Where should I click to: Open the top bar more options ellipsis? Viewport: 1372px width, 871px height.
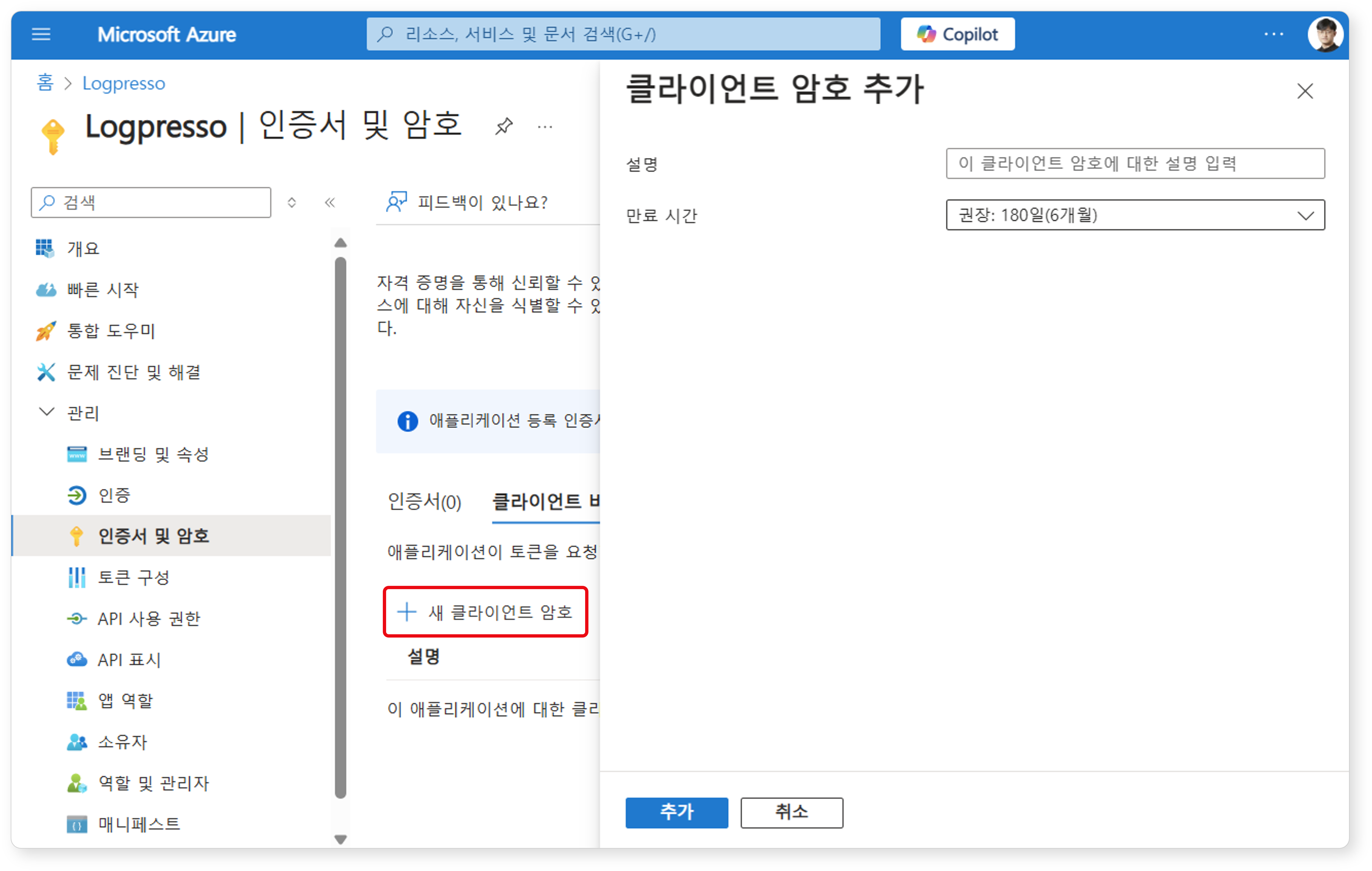[x=1273, y=34]
